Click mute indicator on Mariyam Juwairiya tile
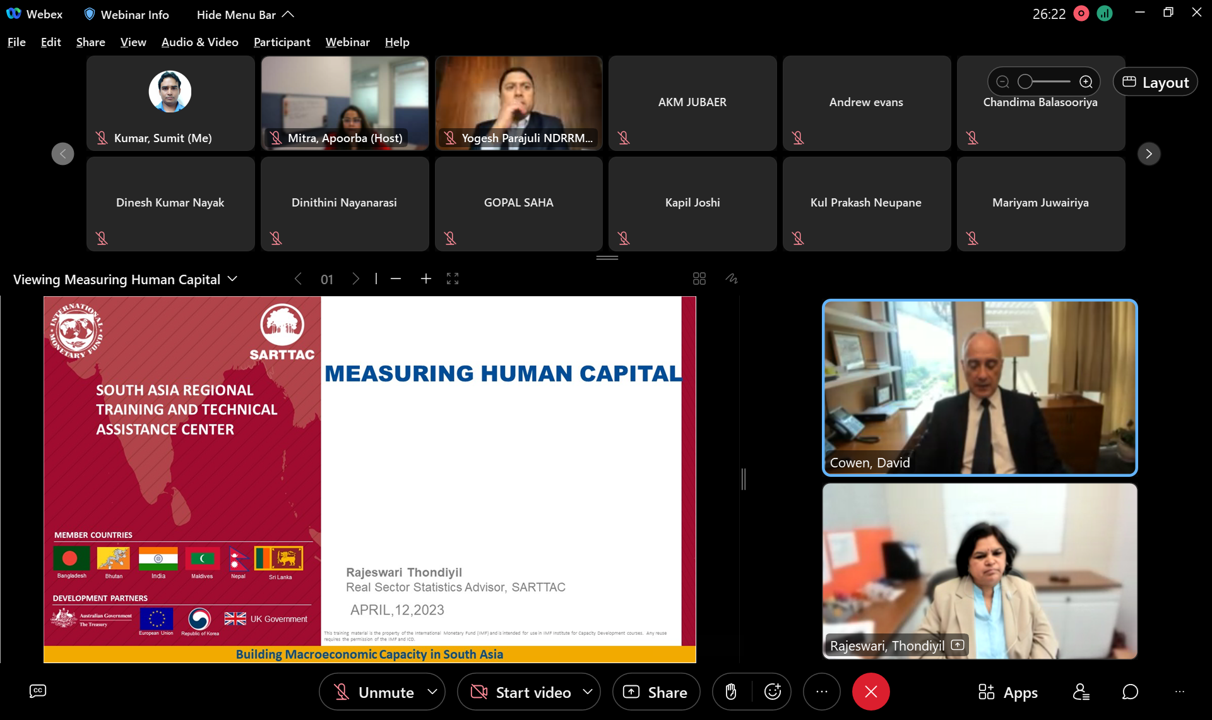This screenshot has height=720, width=1212. (x=972, y=238)
